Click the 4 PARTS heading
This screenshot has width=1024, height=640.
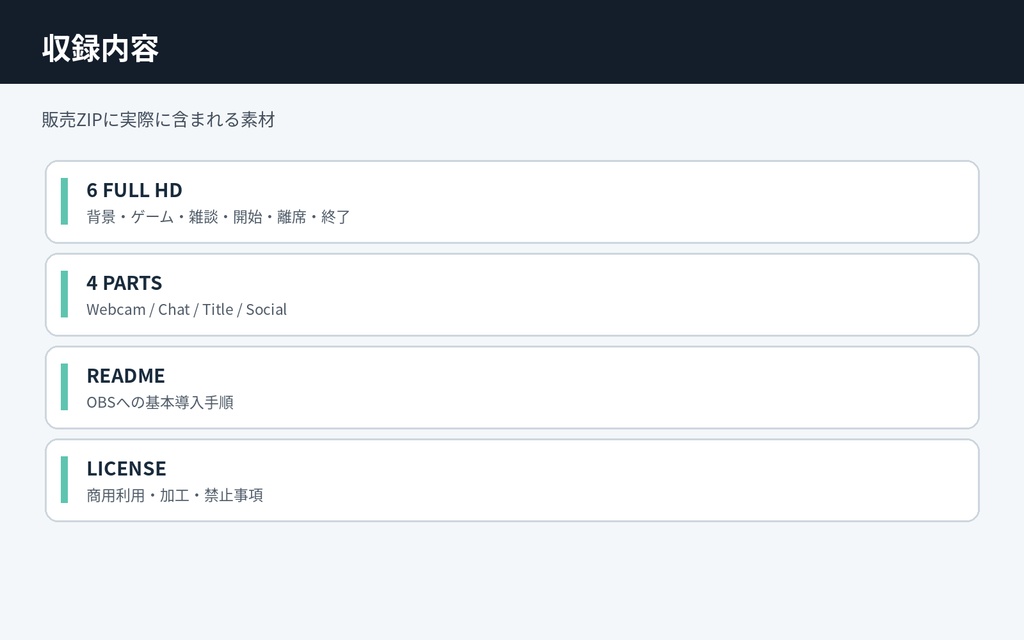(x=124, y=283)
